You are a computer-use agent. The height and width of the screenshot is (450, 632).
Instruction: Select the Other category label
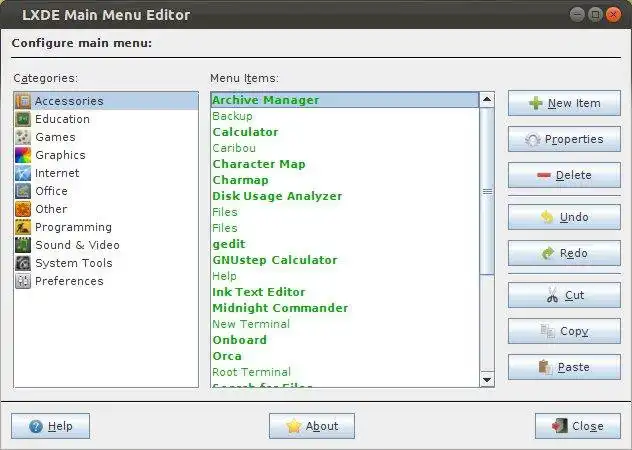[51, 209]
